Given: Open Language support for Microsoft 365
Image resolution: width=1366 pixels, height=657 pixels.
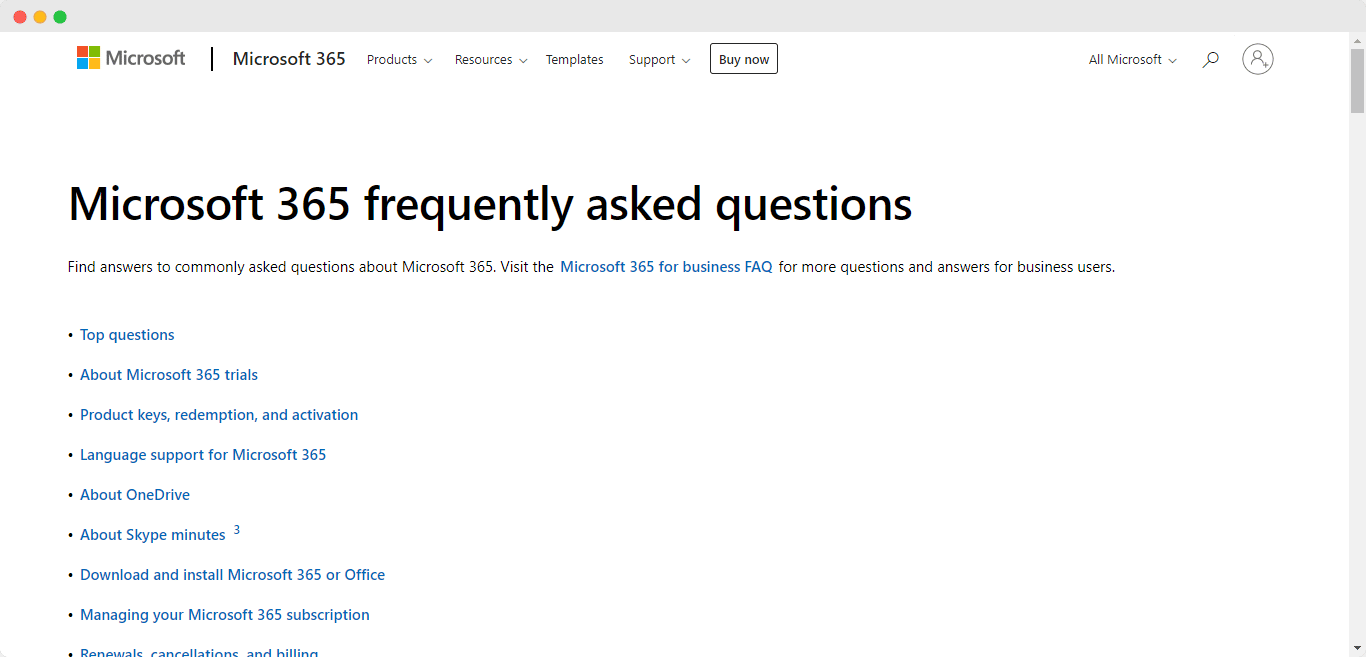Looking at the screenshot, I should click(203, 454).
